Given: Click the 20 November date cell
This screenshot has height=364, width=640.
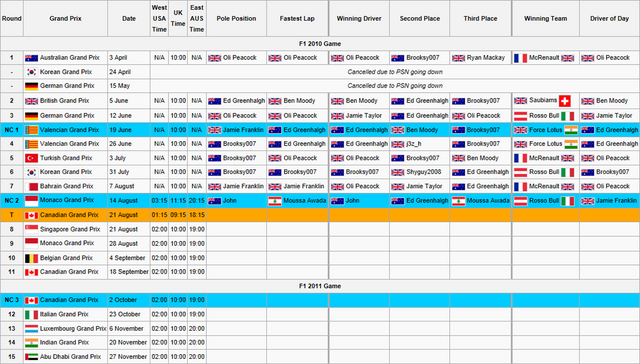Looking at the screenshot, I should (x=128, y=342).
